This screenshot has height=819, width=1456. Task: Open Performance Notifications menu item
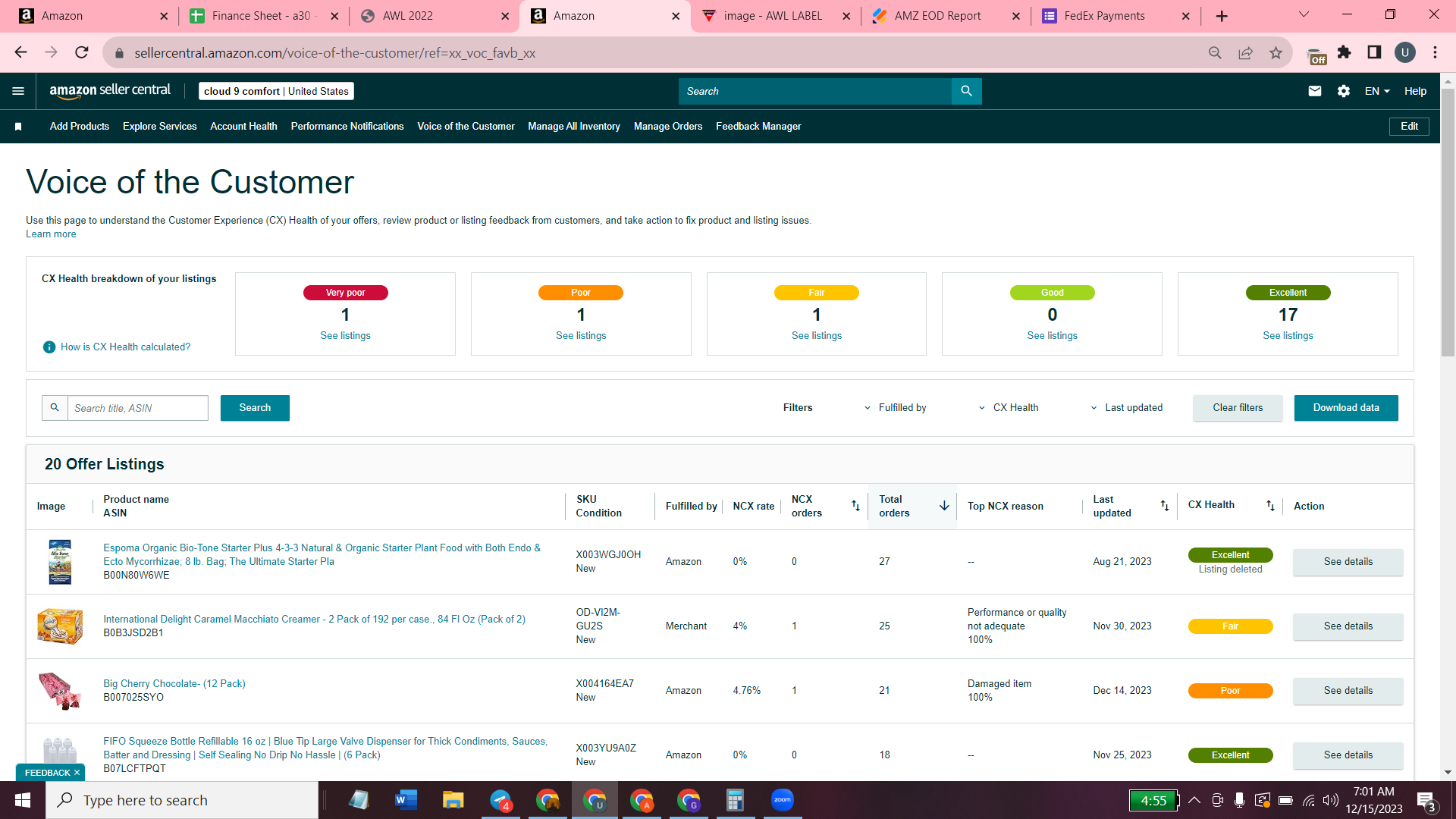(347, 127)
